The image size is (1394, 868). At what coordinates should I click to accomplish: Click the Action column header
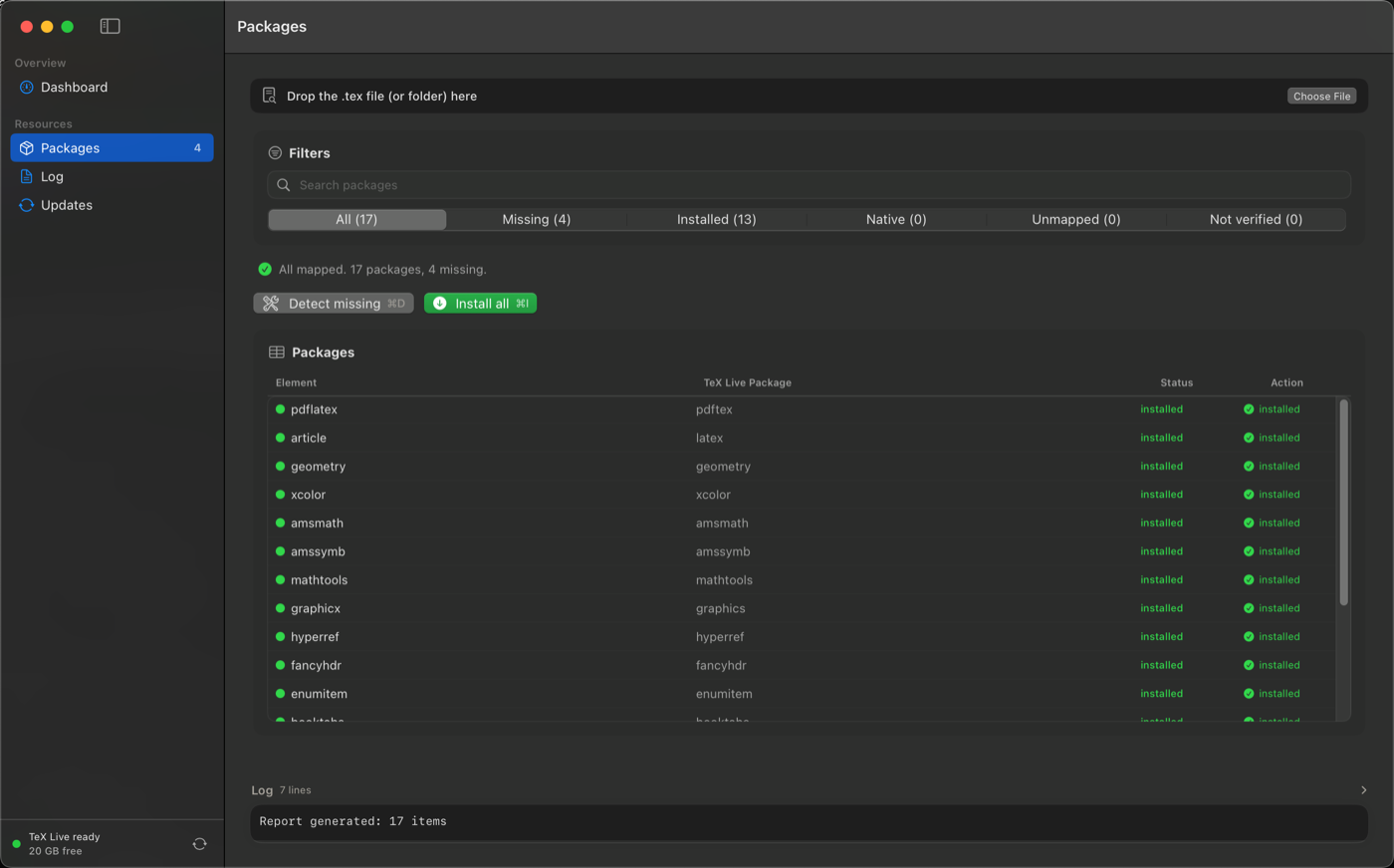(1286, 383)
